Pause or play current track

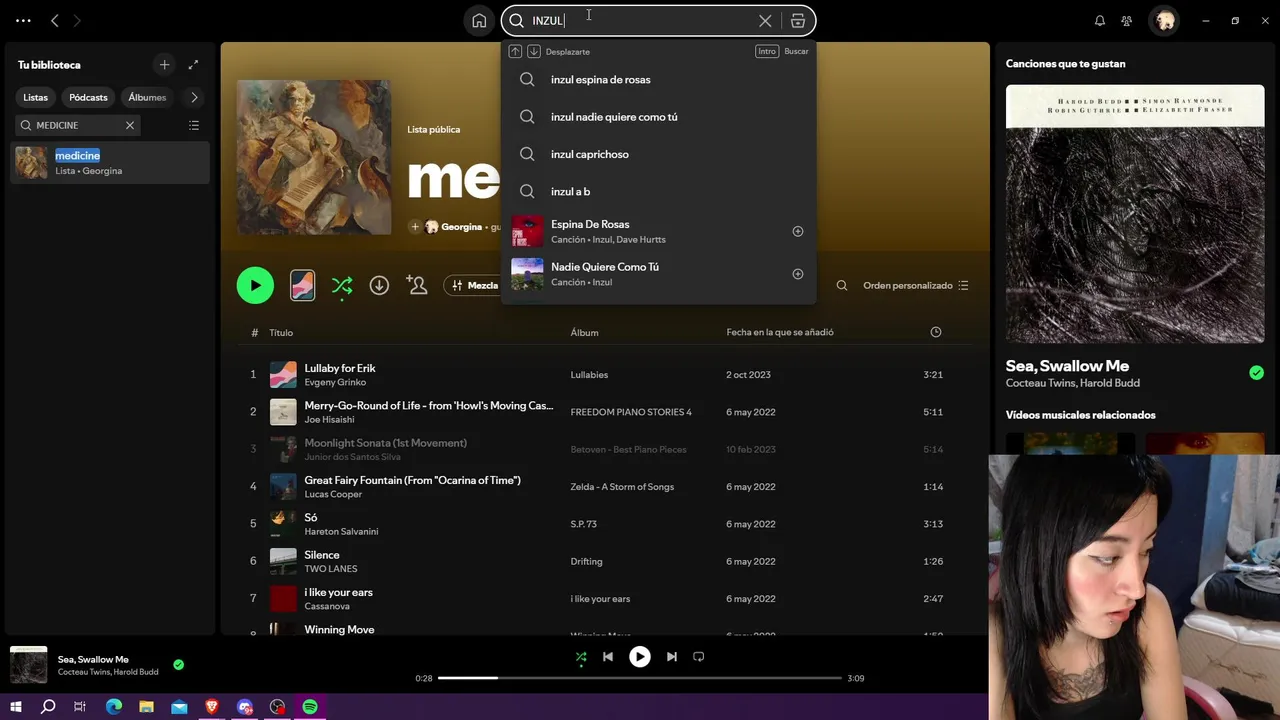(640, 657)
